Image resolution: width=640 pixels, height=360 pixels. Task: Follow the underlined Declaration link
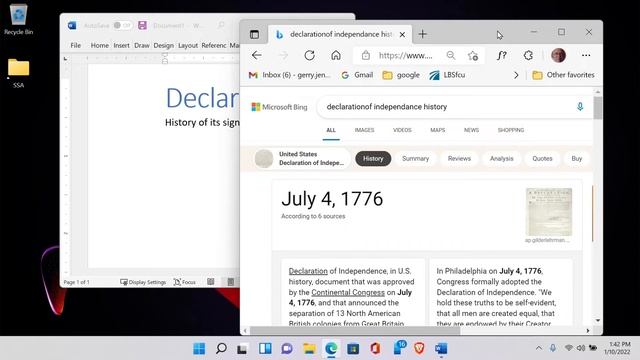tap(308, 271)
